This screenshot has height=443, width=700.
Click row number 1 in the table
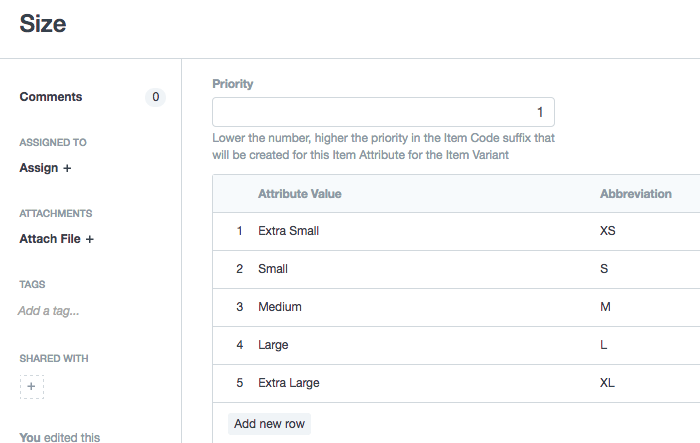tap(240, 231)
